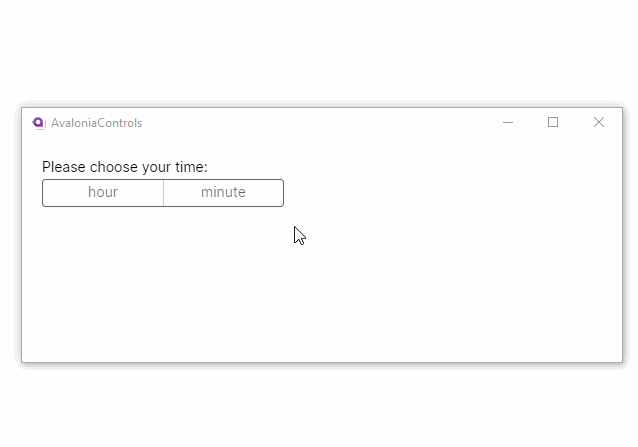Focus the hour segment of the time picker
Screen dimensions: 638x447
(x=103, y=193)
